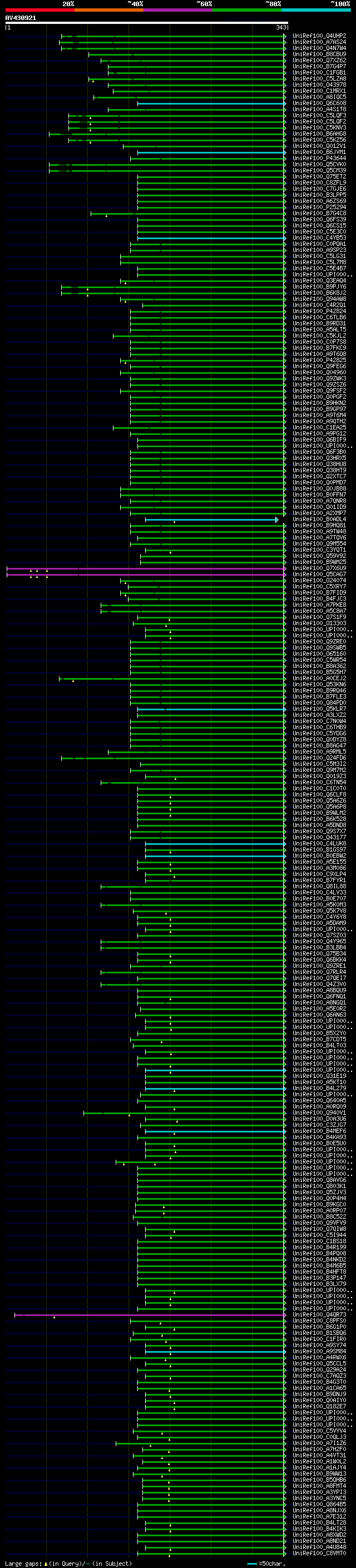Click the UniRef100_Q6BIF9 label
The image size is (356, 1568).
(319, 439)
